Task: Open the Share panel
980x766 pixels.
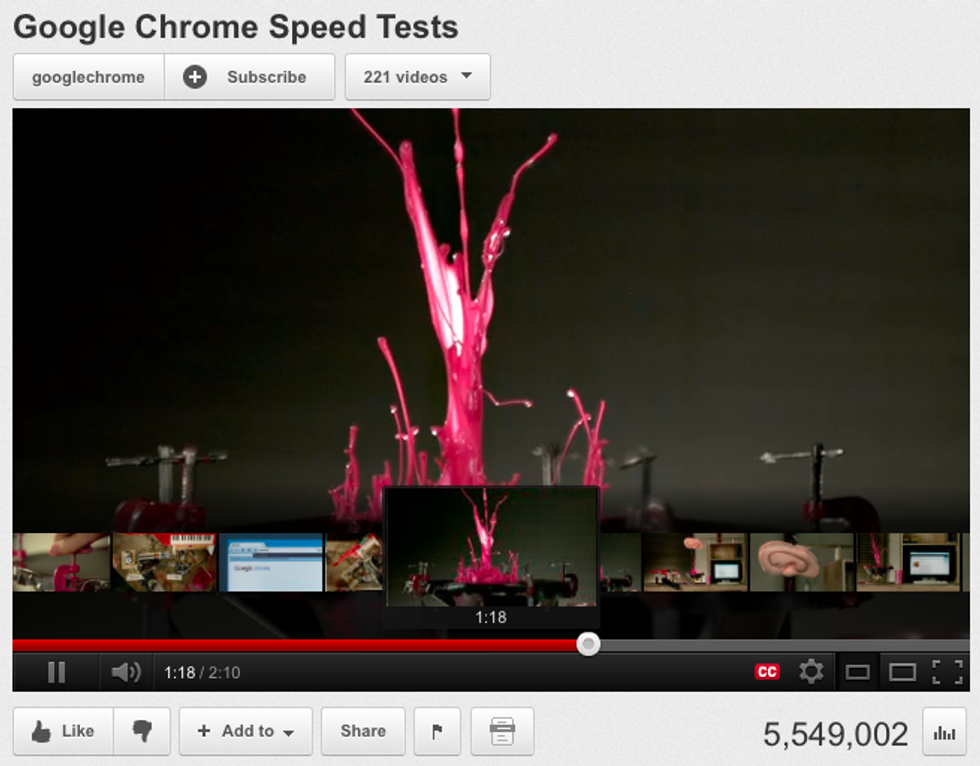Action: pyautogui.click(x=363, y=731)
